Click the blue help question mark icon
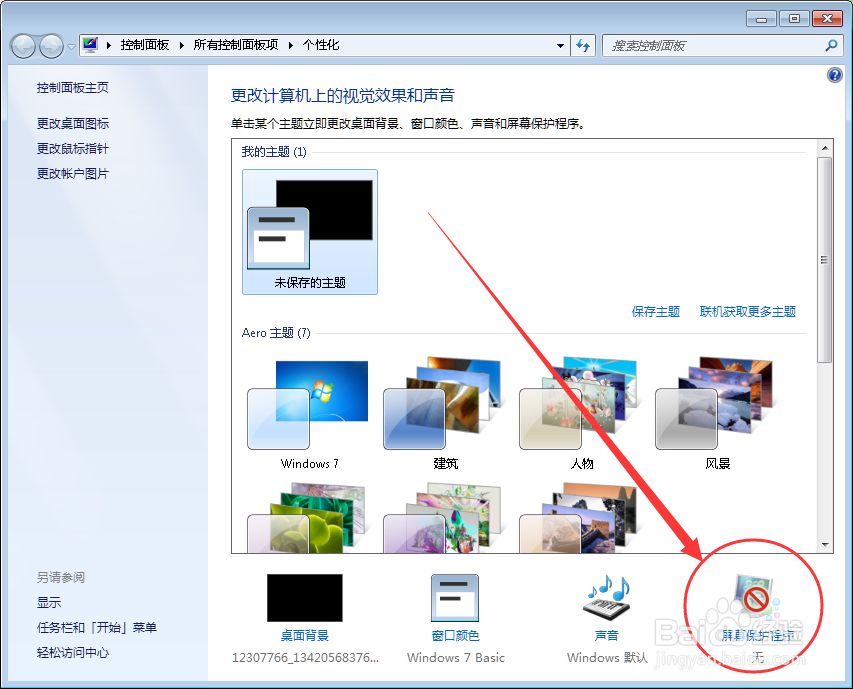Image resolution: width=853 pixels, height=689 pixels. 836,77
